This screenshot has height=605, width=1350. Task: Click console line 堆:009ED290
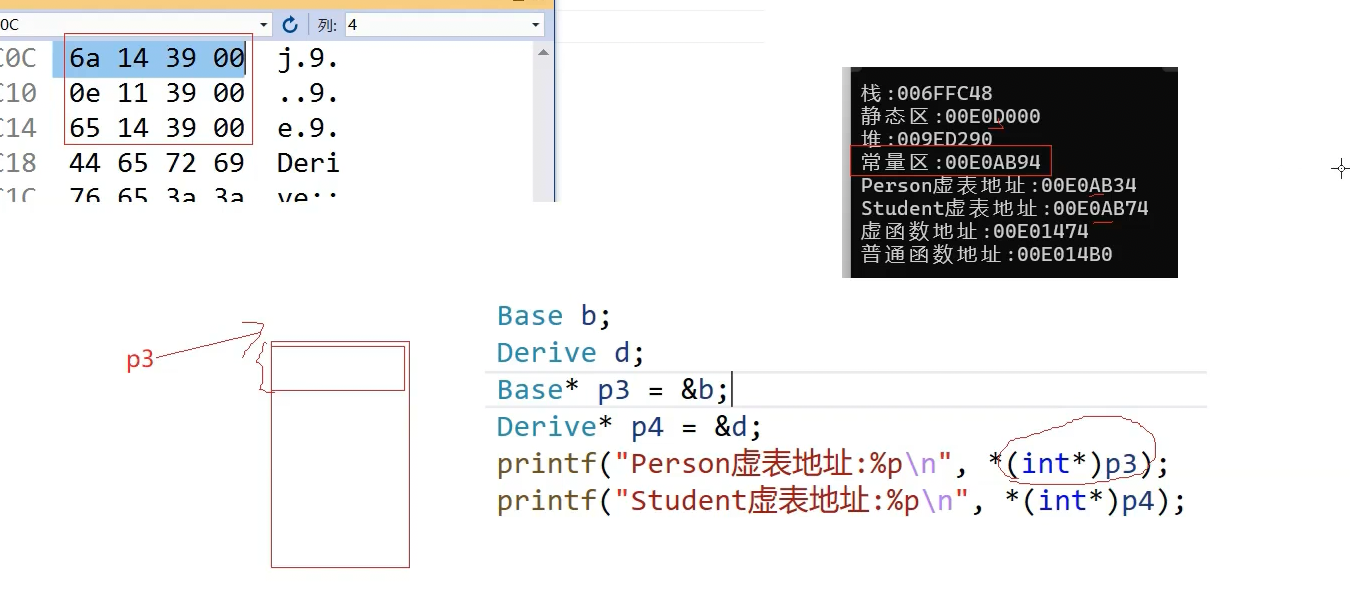click(x=927, y=139)
